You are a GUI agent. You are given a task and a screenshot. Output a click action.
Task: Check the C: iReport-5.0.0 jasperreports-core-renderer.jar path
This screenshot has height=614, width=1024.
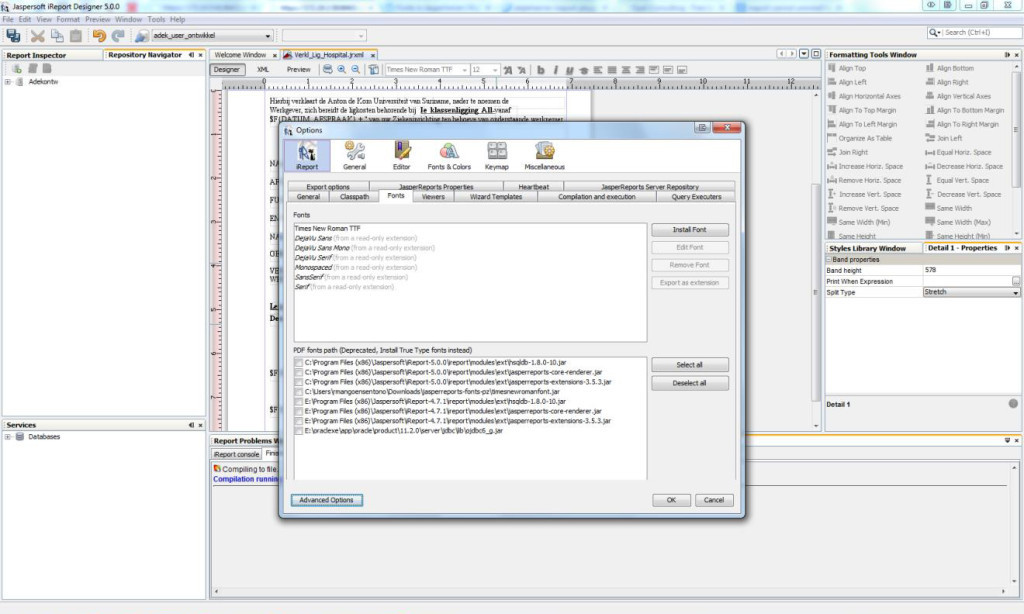(299, 372)
